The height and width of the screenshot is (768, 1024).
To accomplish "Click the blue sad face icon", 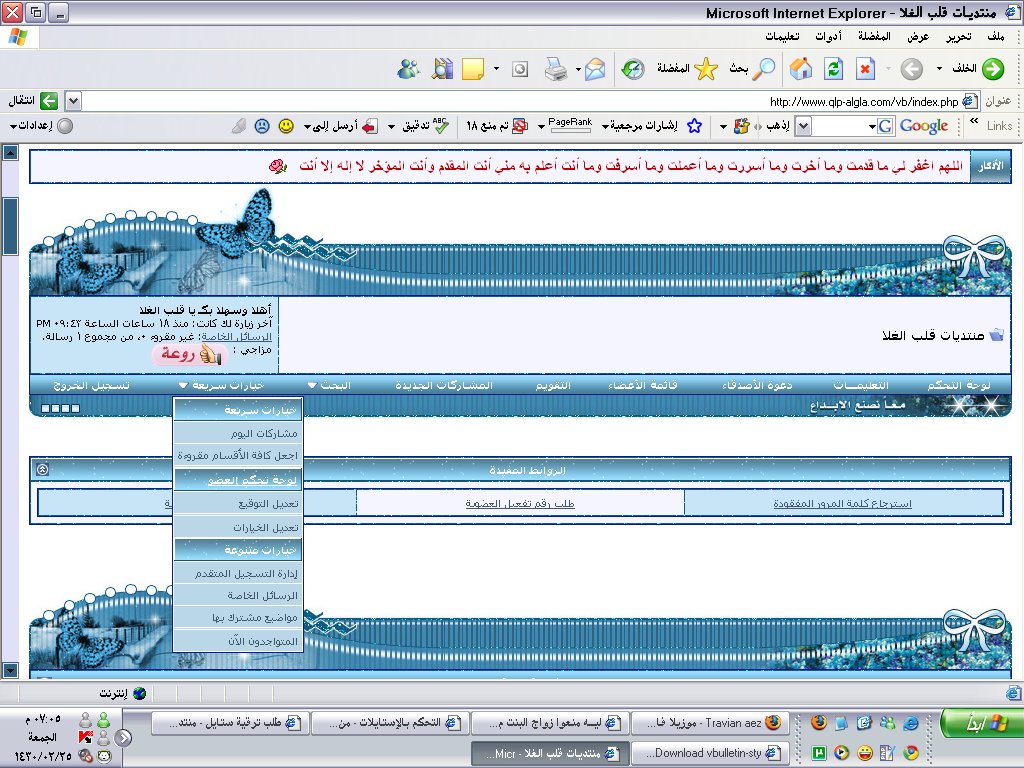I will tap(261, 127).
